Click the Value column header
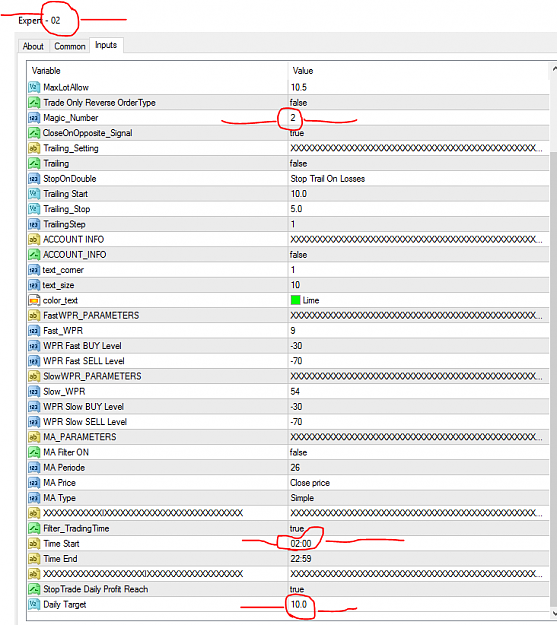The height and width of the screenshot is (625, 557). point(419,71)
